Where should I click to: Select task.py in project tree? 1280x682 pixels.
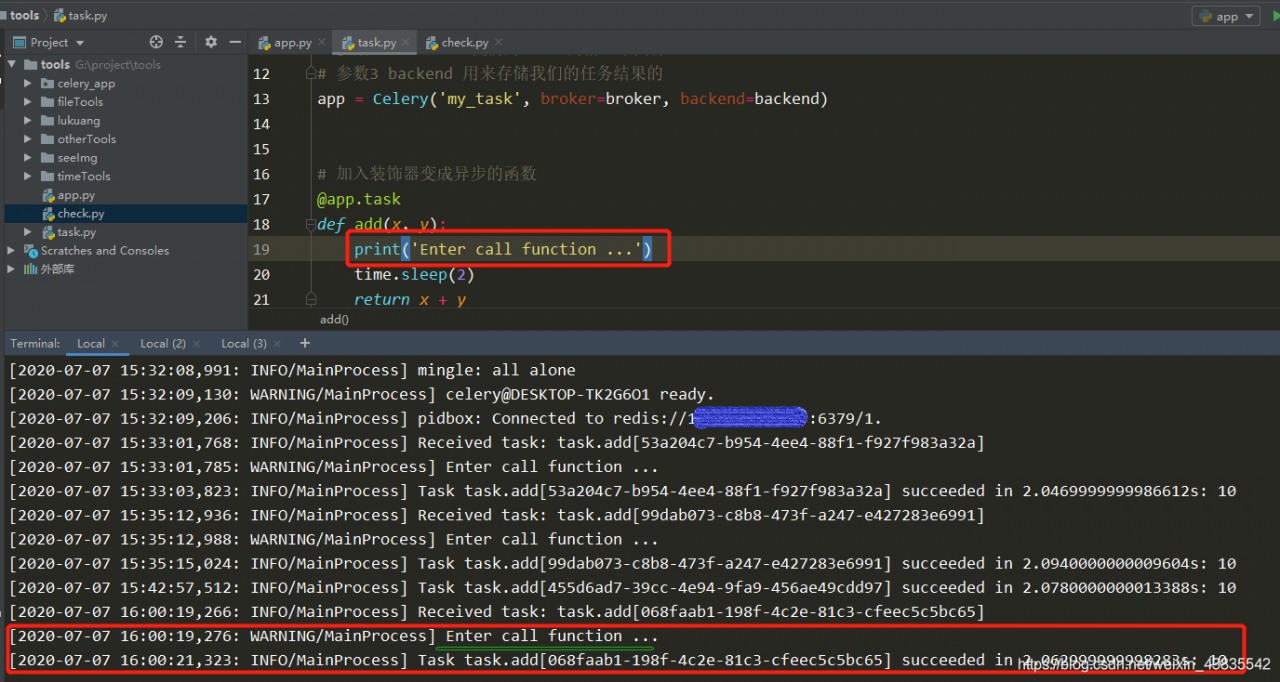tap(76, 232)
